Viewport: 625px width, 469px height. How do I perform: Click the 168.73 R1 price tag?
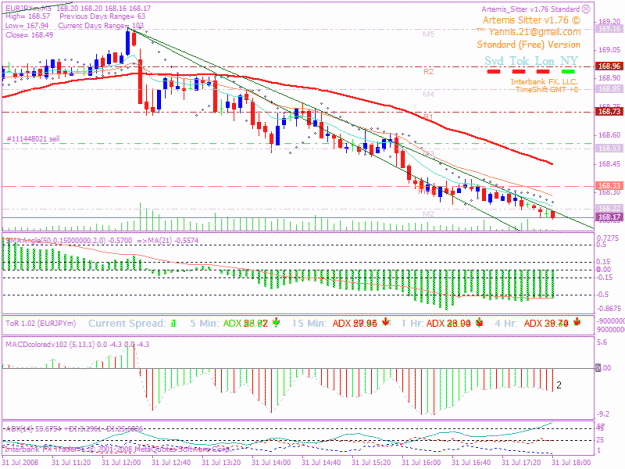(609, 112)
